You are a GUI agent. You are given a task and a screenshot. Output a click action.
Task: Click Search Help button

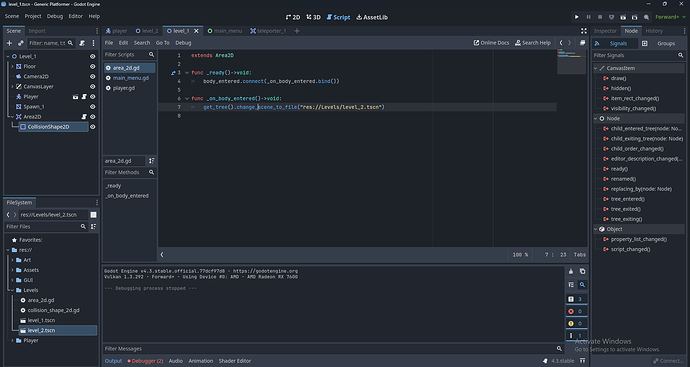tap(533, 43)
